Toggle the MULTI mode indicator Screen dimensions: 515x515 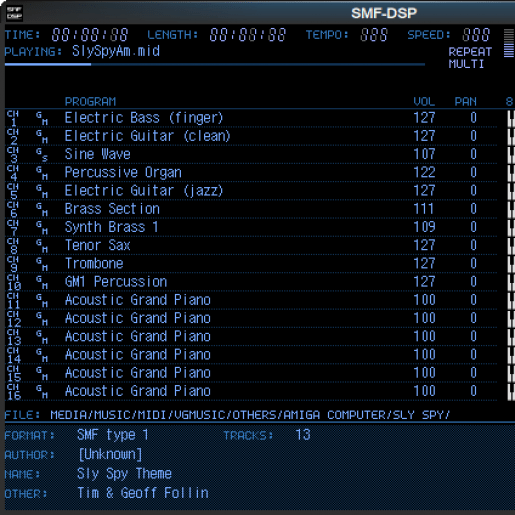tap(466, 64)
